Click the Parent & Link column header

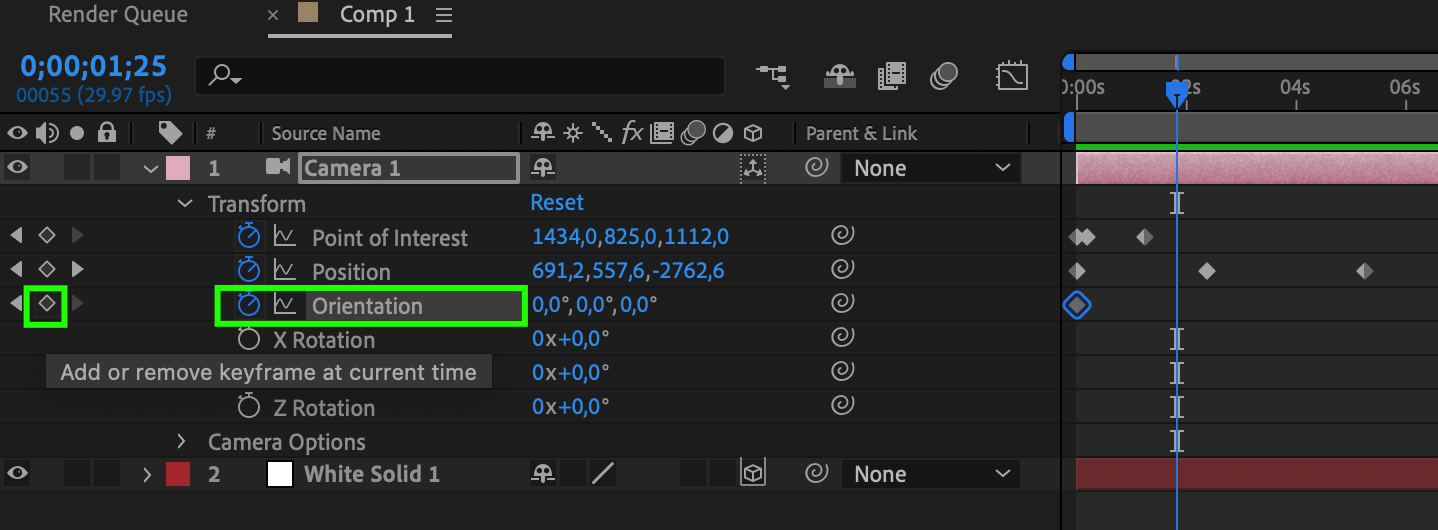(x=862, y=133)
